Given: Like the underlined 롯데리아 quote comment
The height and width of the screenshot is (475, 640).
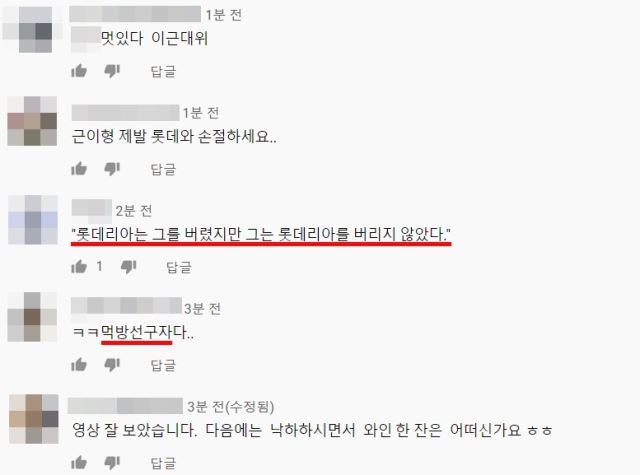Looking at the screenshot, I should [79, 266].
